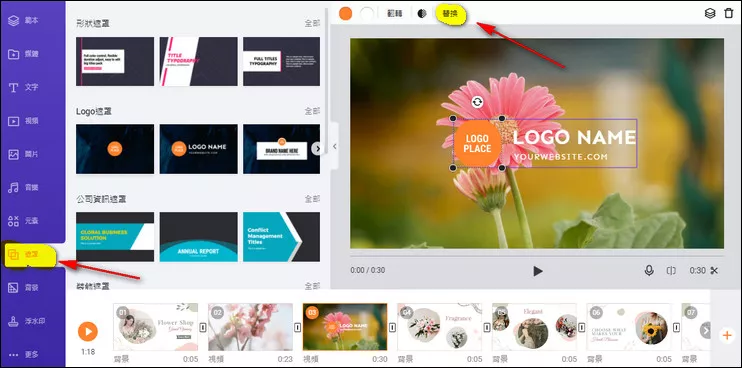Select the LOGO NAME overlay thumbnail

click(x=199, y=149)
